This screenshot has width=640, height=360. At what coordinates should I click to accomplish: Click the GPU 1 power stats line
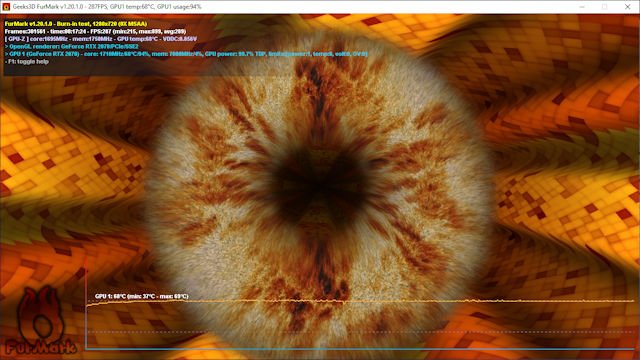[186, 53]
